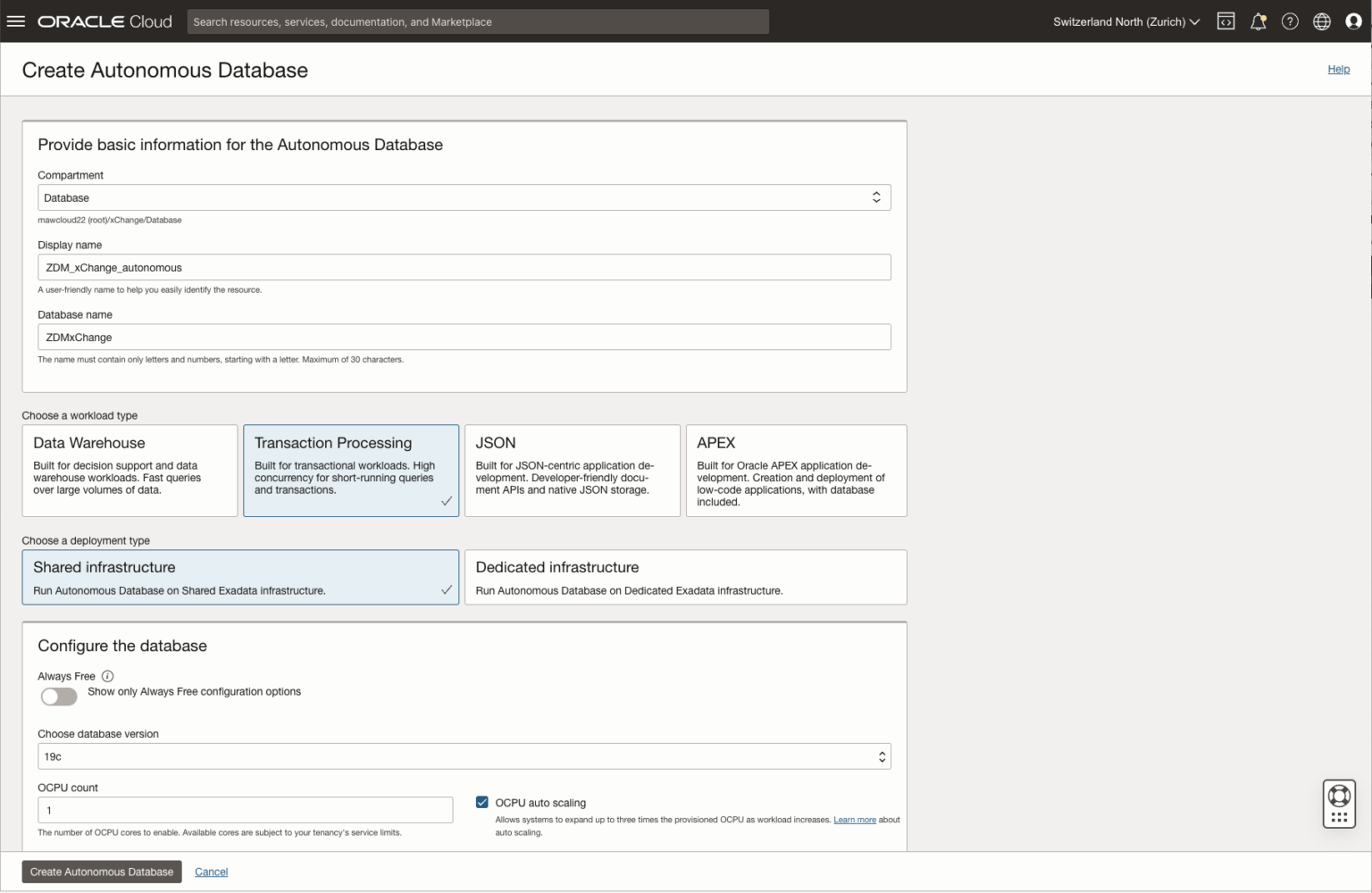Open the Switzerland North region selector
The image size is (1372, 893).
tap(1125, 21)
